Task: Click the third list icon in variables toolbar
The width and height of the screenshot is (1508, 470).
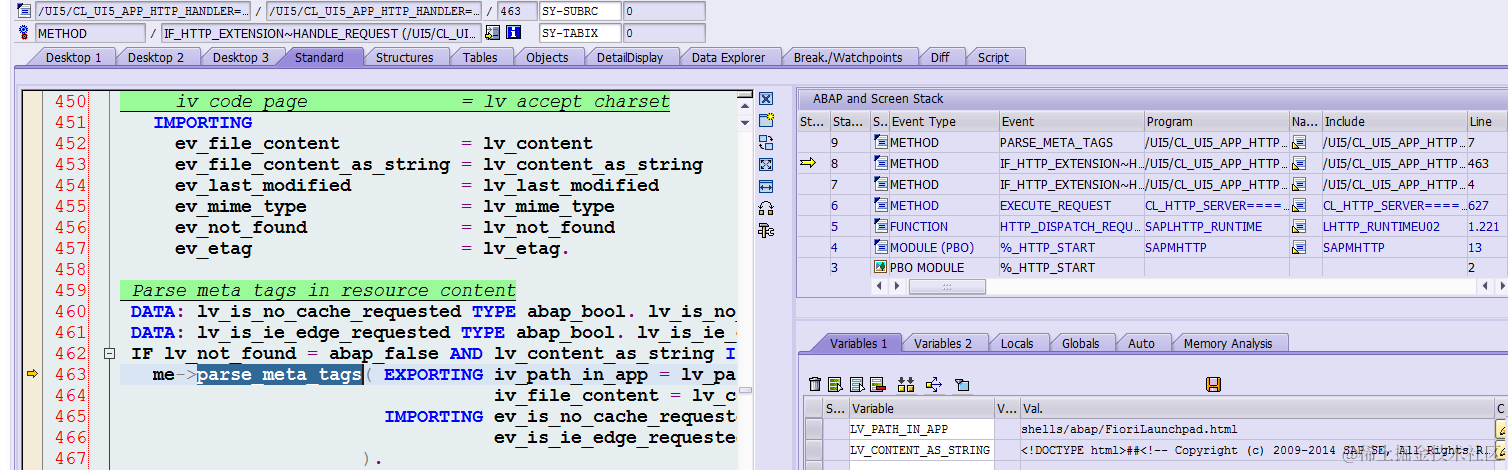Action: click(x=858, y=384)
